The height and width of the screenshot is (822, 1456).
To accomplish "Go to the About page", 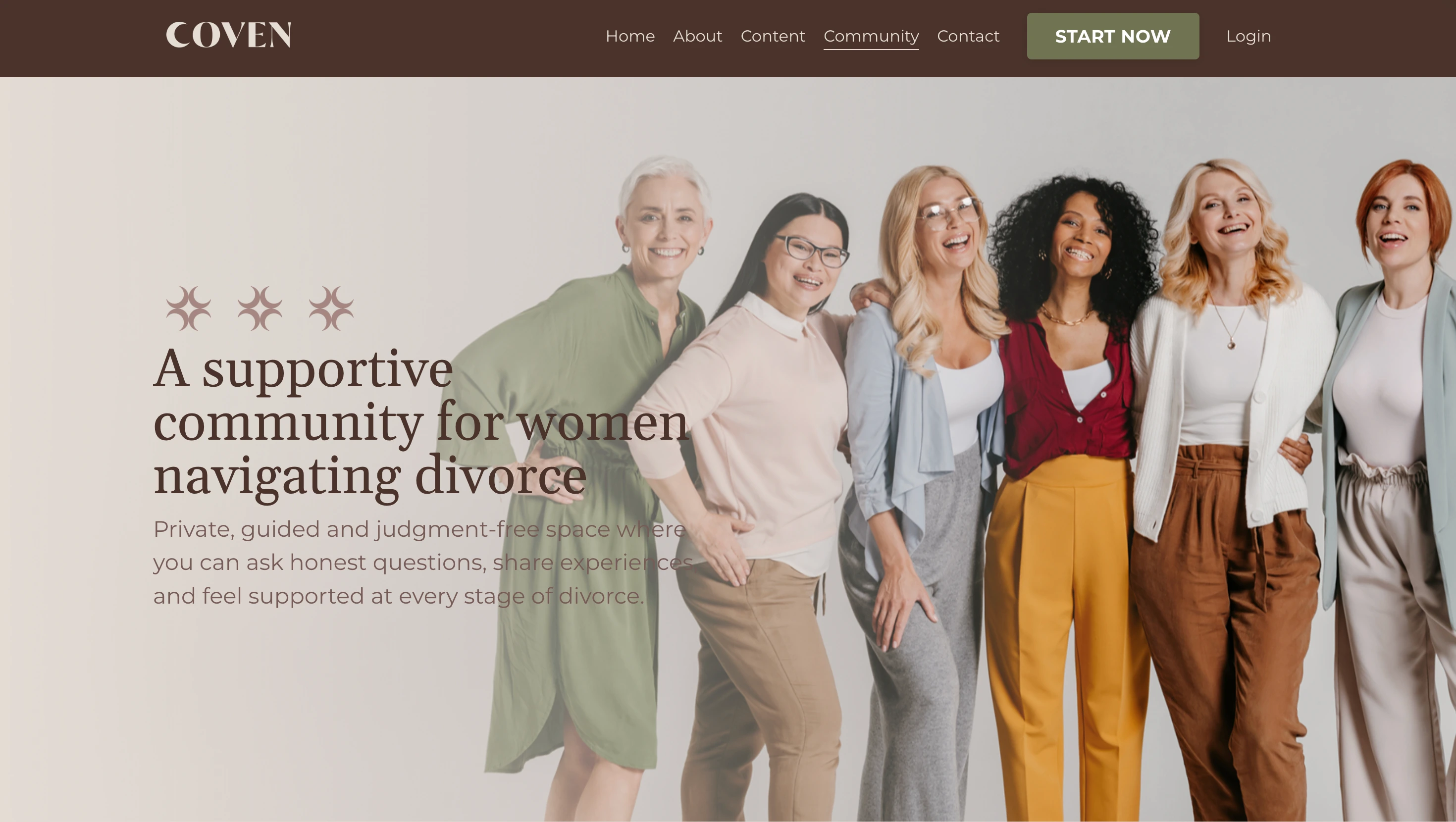I will (697, 36).
